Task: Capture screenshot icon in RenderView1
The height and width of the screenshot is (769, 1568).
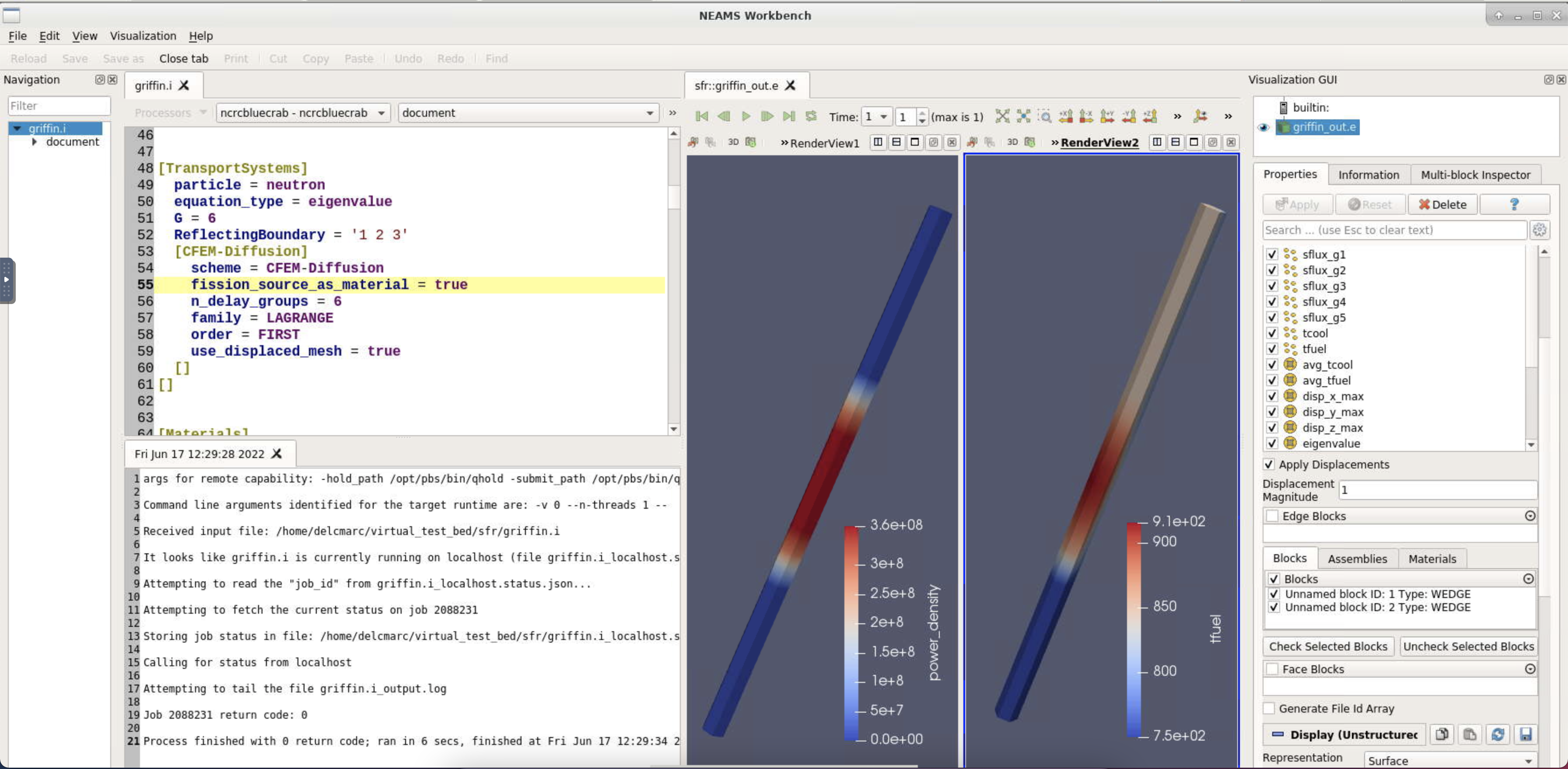Action: click(x=750, y=142)
